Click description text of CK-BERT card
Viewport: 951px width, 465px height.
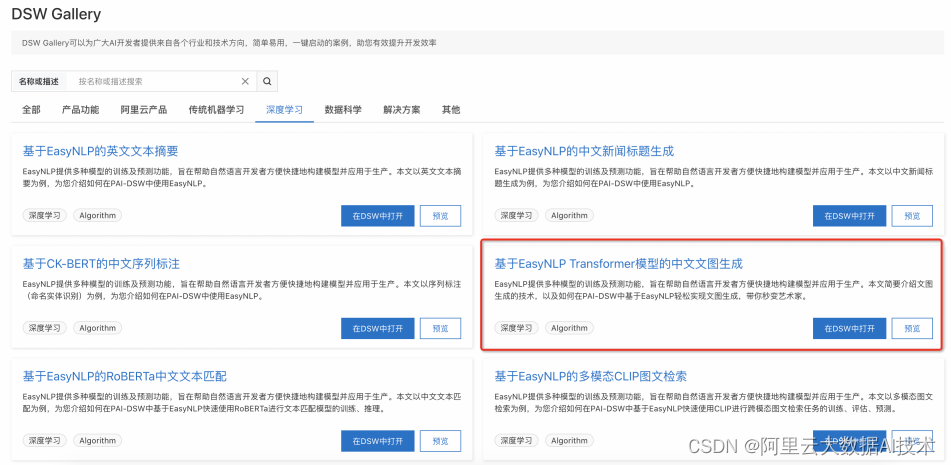click(242, 290)
